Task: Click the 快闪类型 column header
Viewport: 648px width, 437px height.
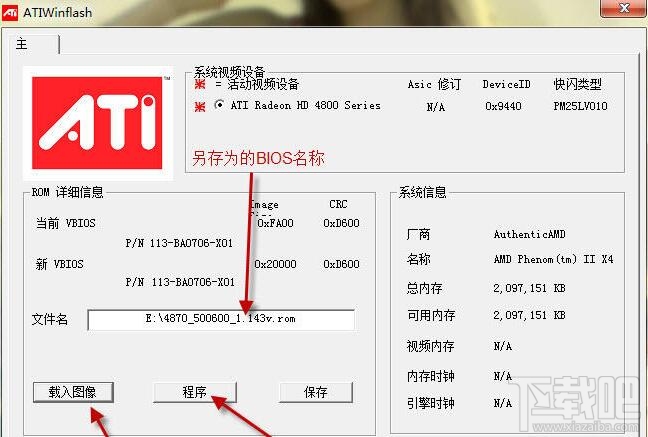Action: (577, 84)
